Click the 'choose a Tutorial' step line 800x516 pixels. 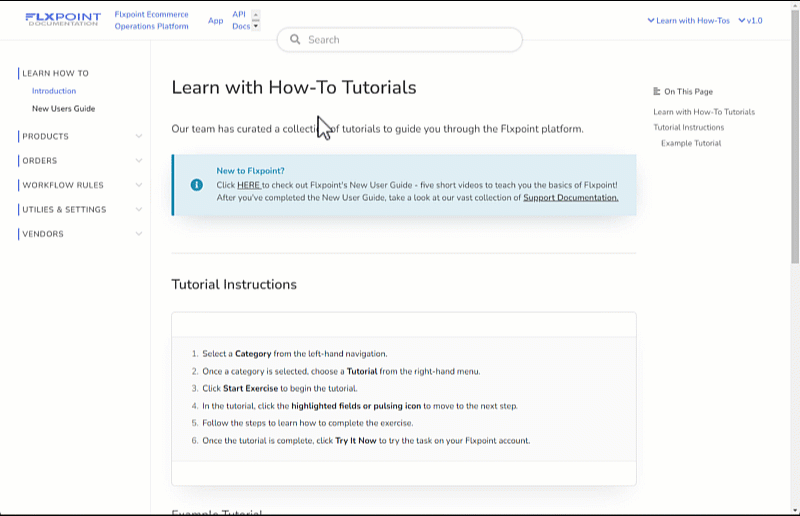(x=341, y=371)
